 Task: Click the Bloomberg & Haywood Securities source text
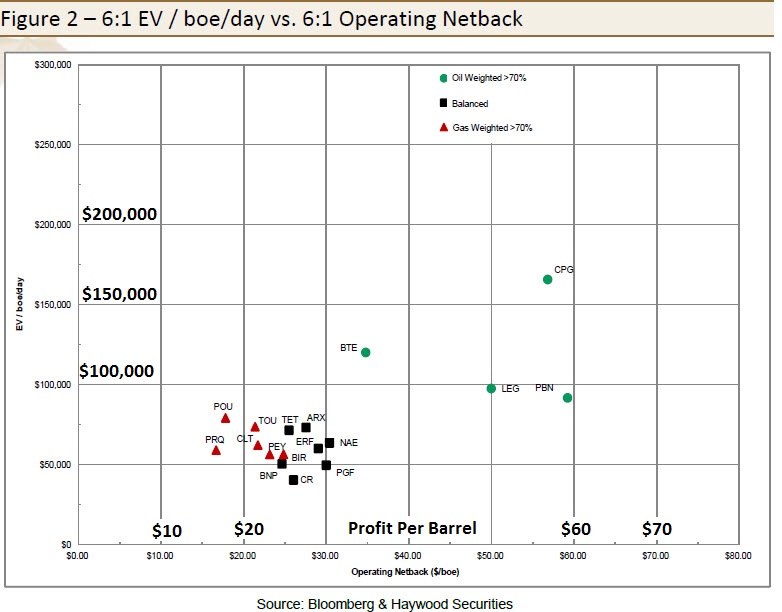(x=385, y=603)
